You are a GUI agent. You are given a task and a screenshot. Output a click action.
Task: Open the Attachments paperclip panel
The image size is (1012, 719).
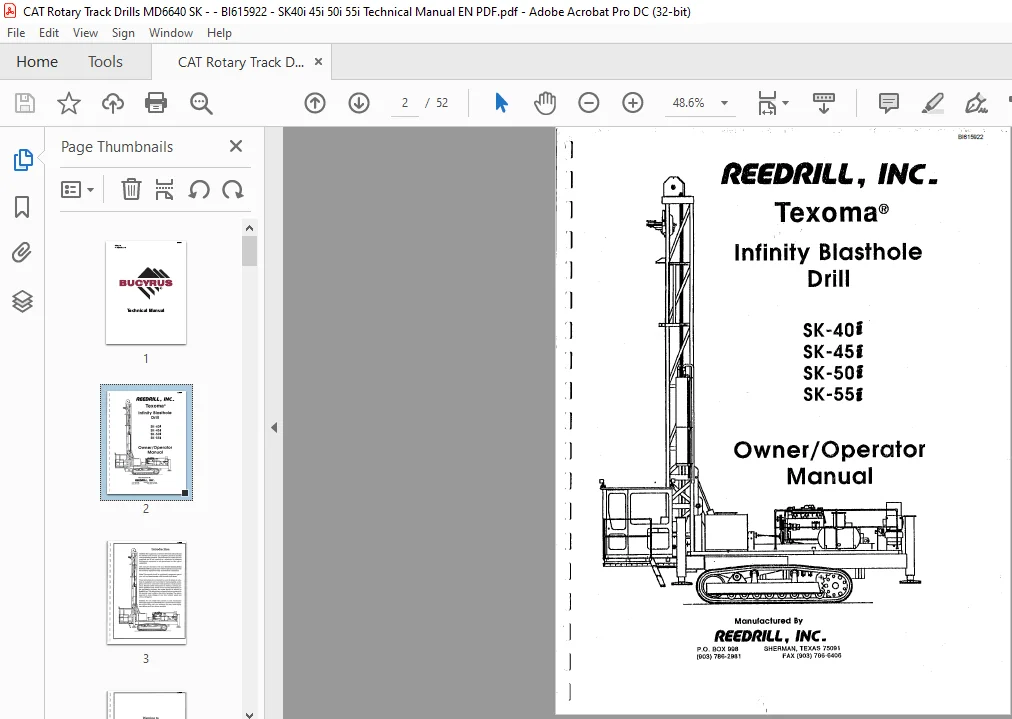pyautogui.click(x=22, y=252)
